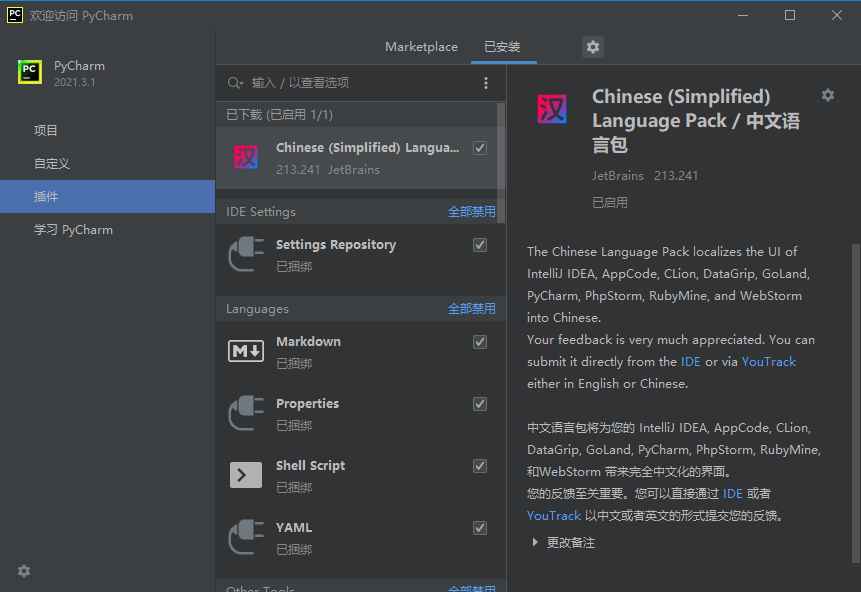Toggle the Settings Repository checkbox
861x592 pixels.
click(x=479, y=244)
